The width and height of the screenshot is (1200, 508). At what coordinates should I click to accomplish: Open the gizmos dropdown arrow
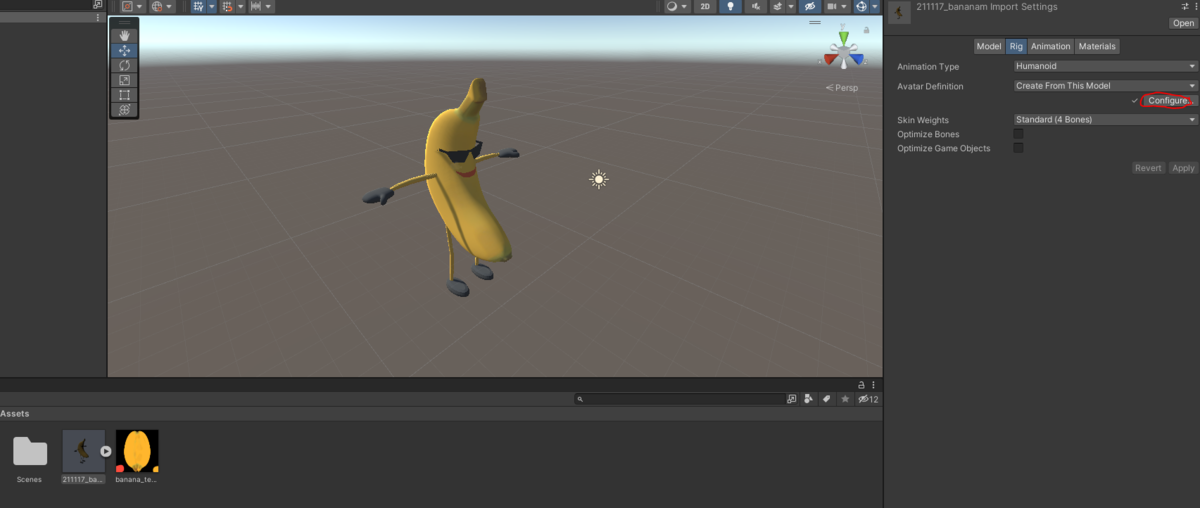(875, 6)
